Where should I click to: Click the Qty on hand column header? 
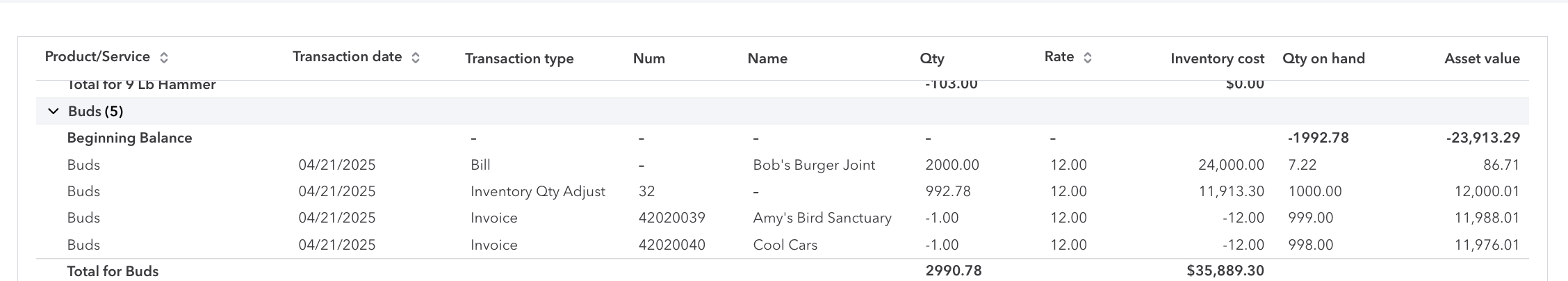point(1323,58)
